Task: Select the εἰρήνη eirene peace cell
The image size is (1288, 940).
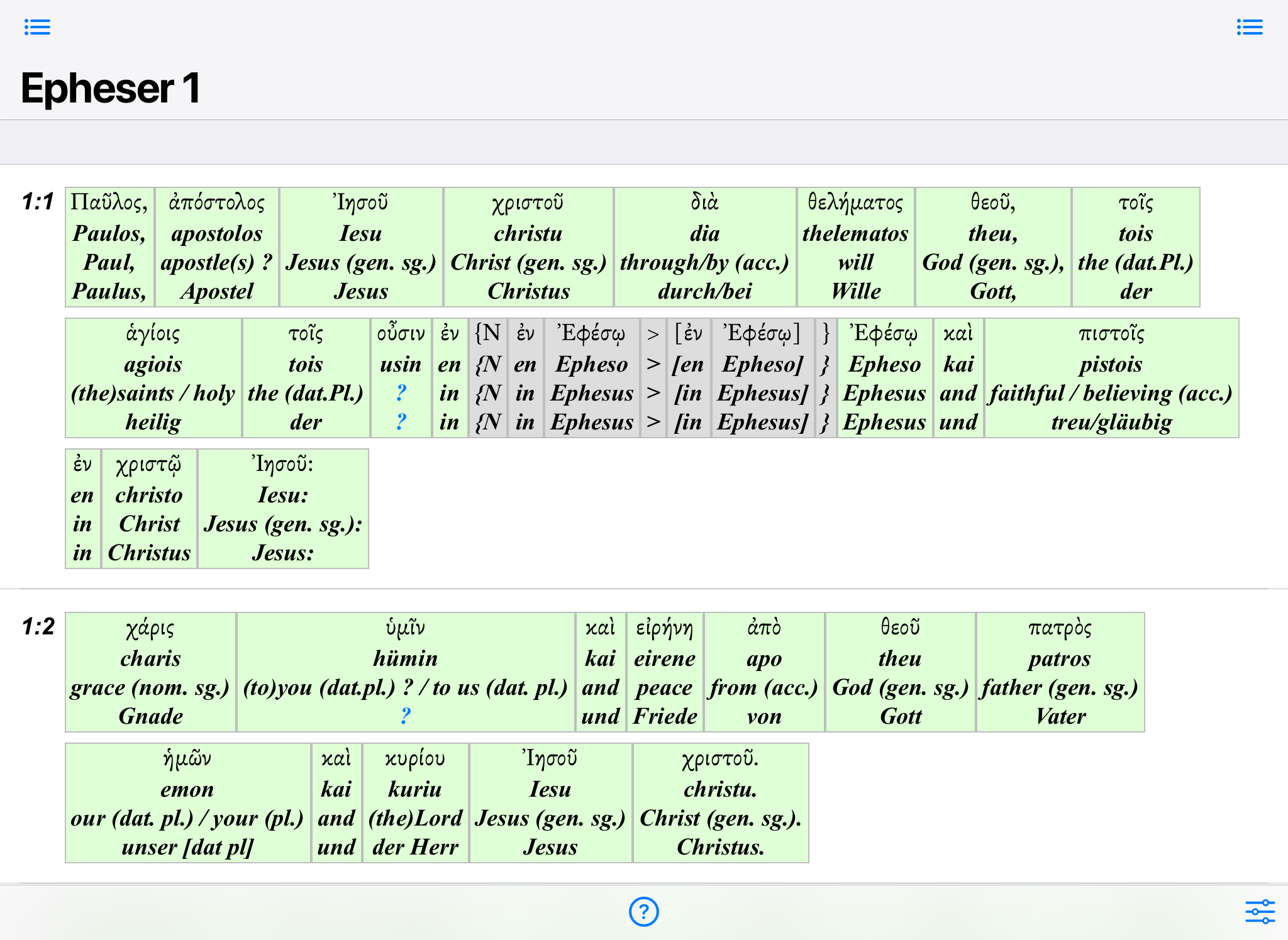Action: coord(665,672)
